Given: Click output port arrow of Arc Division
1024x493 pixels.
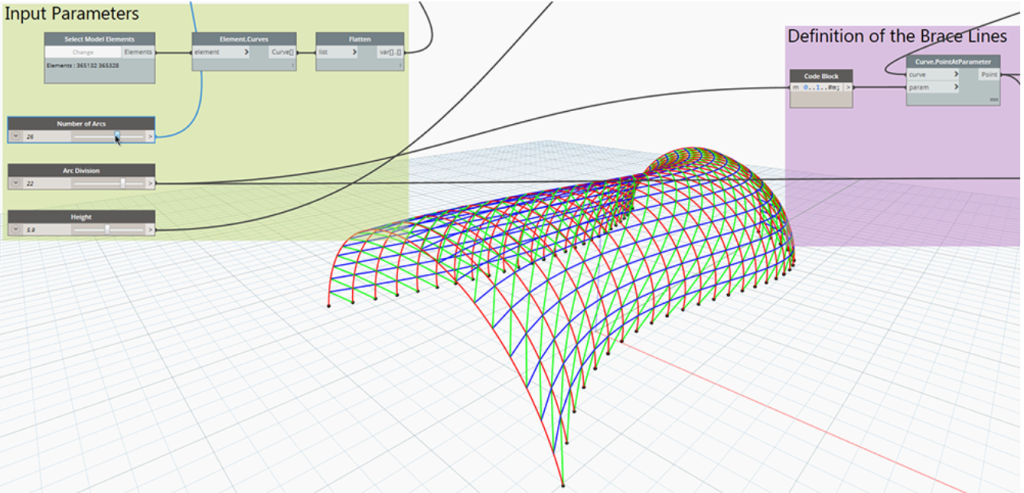Looking at the screenshot, I should coord(150,184).
